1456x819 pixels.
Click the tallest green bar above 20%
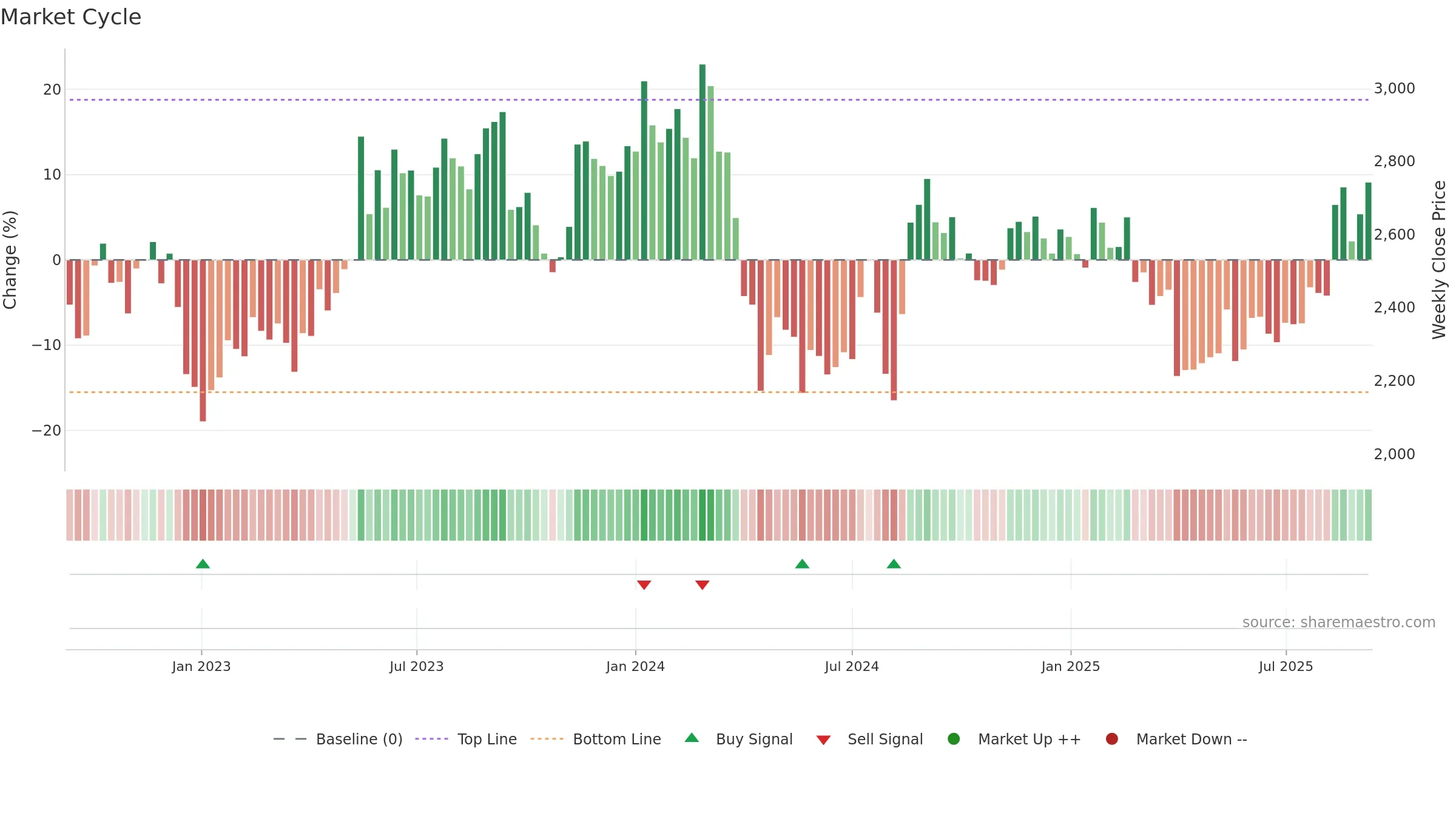click(x=703, y=162)
